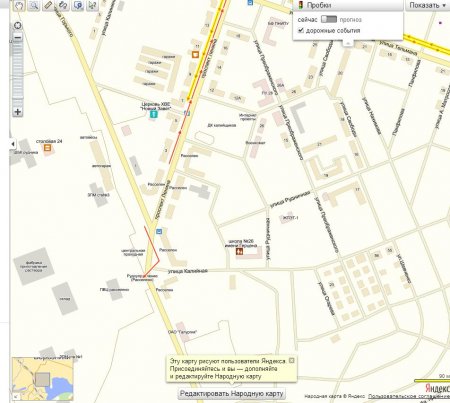Screen dimensions: 450x403
Task: Select the ruler distance measuring tool
Action: [48, 5]
